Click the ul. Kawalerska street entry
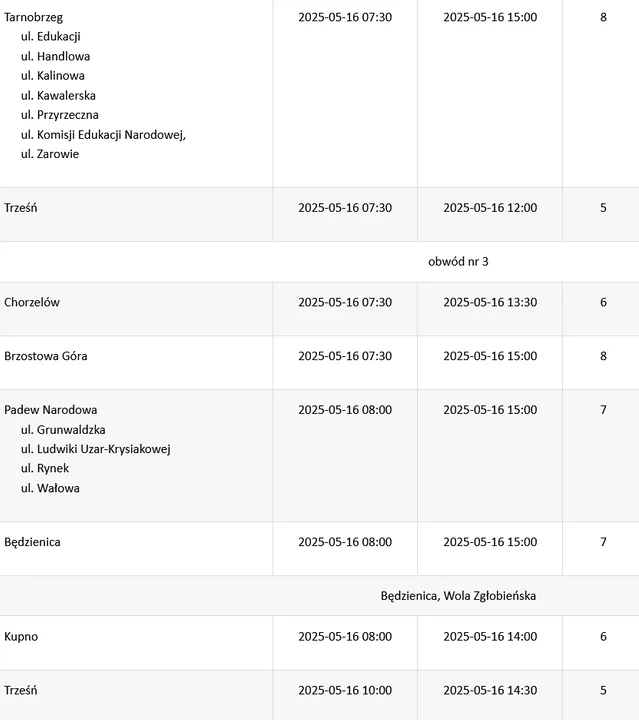The width and height of the screenshot is (639, 720). tap(58, 96)
